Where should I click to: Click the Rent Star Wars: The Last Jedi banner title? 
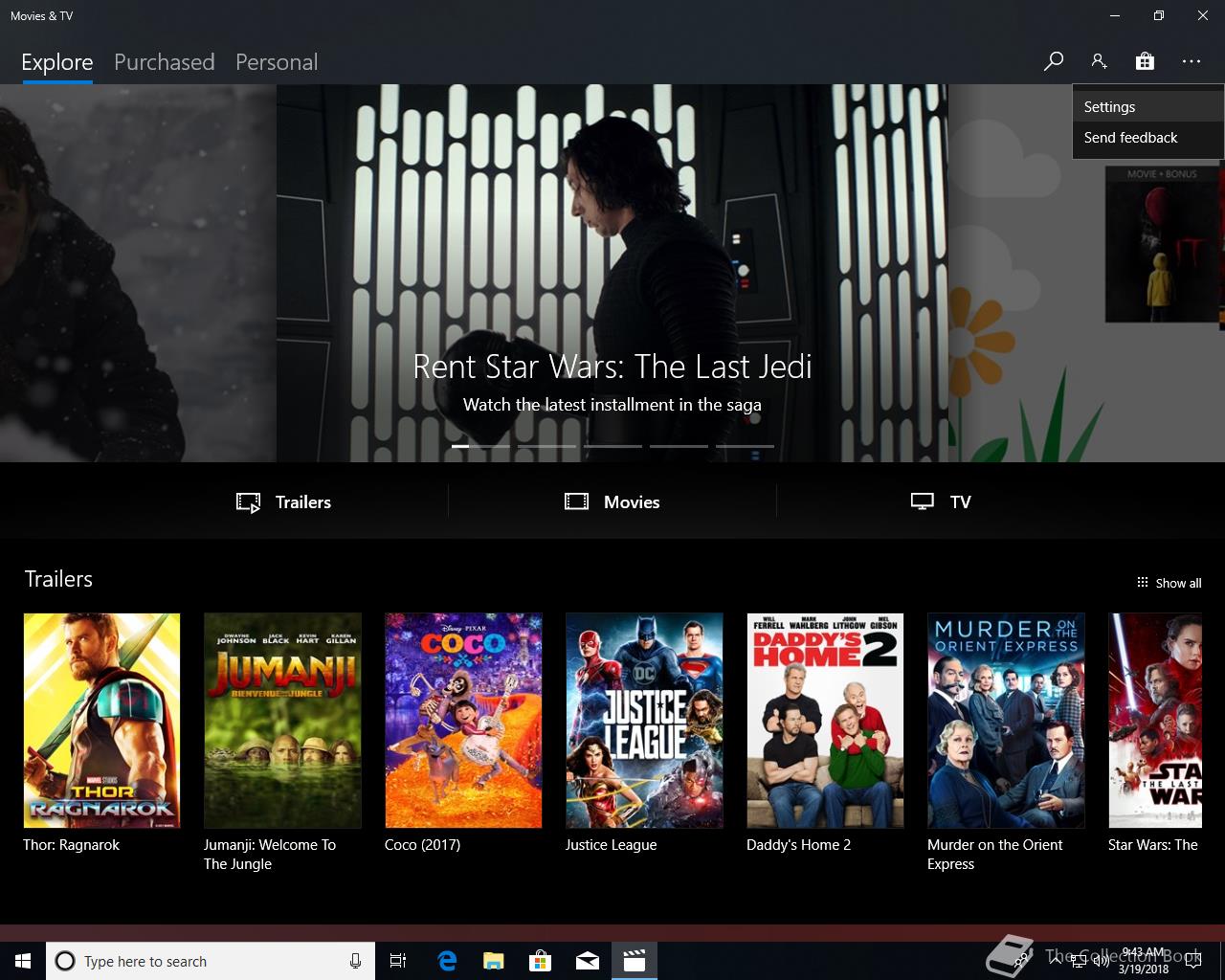click(612, 367)
